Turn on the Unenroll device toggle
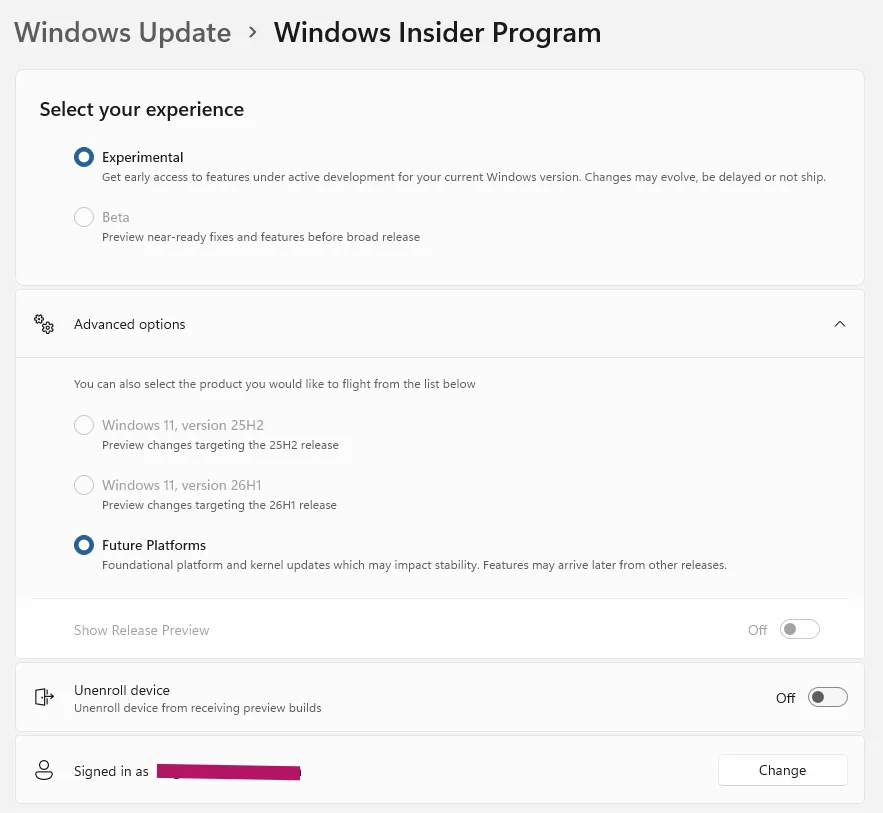Image resolution: width=883 pixels, height=813 pixels. [827, 698]
